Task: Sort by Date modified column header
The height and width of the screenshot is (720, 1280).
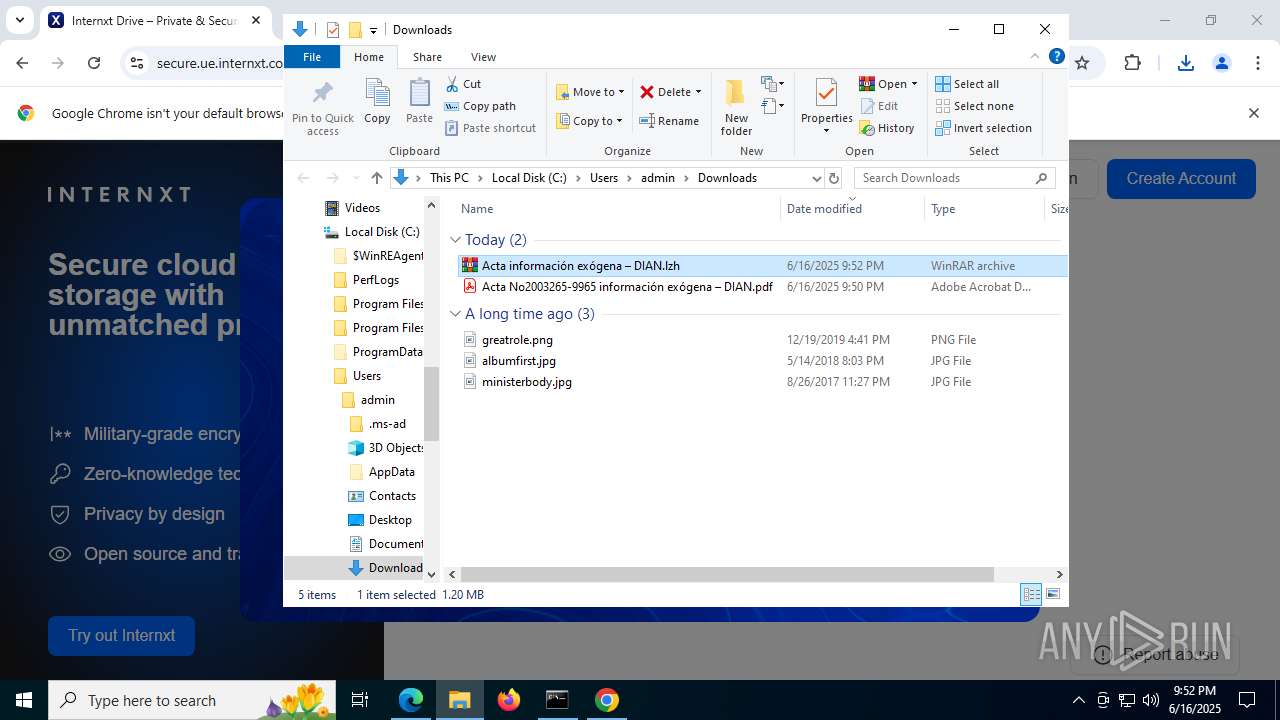Action: 824,209
